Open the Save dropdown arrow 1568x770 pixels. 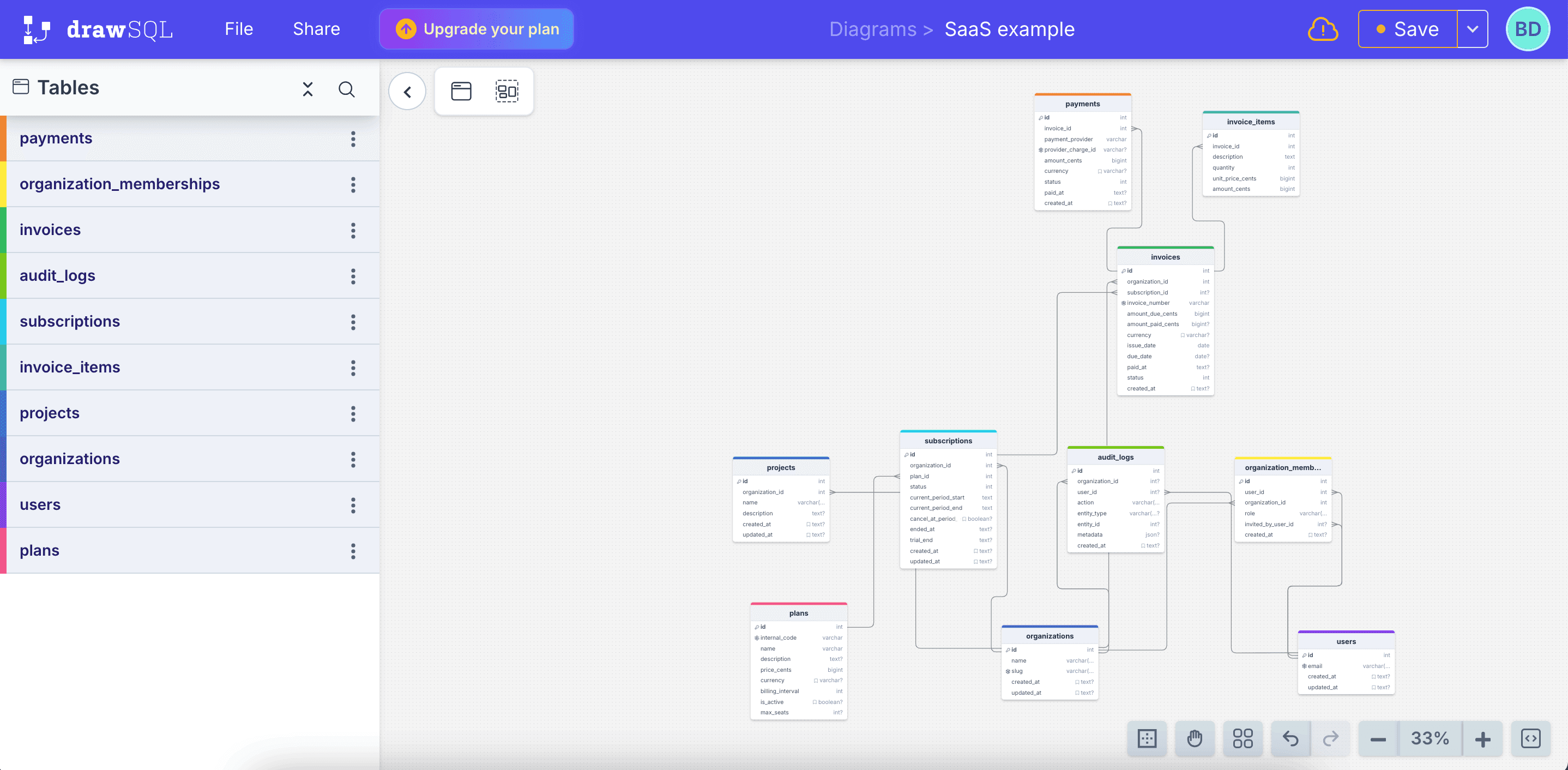pos(1473,29)
